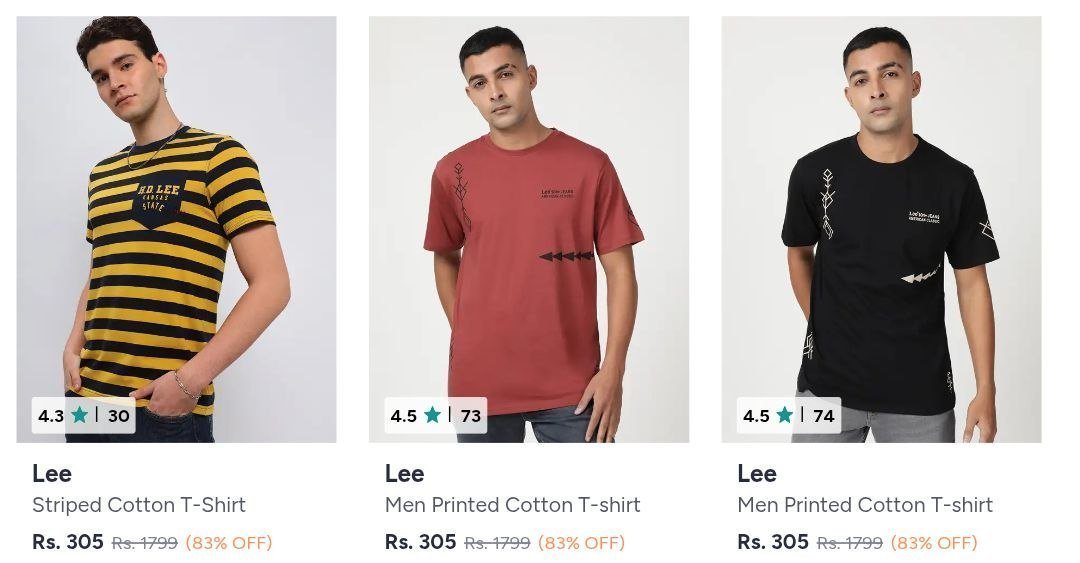Screen dimensions: 1080x563
Task: Open the black printed t-shirt product image
Action: (881, 220)
